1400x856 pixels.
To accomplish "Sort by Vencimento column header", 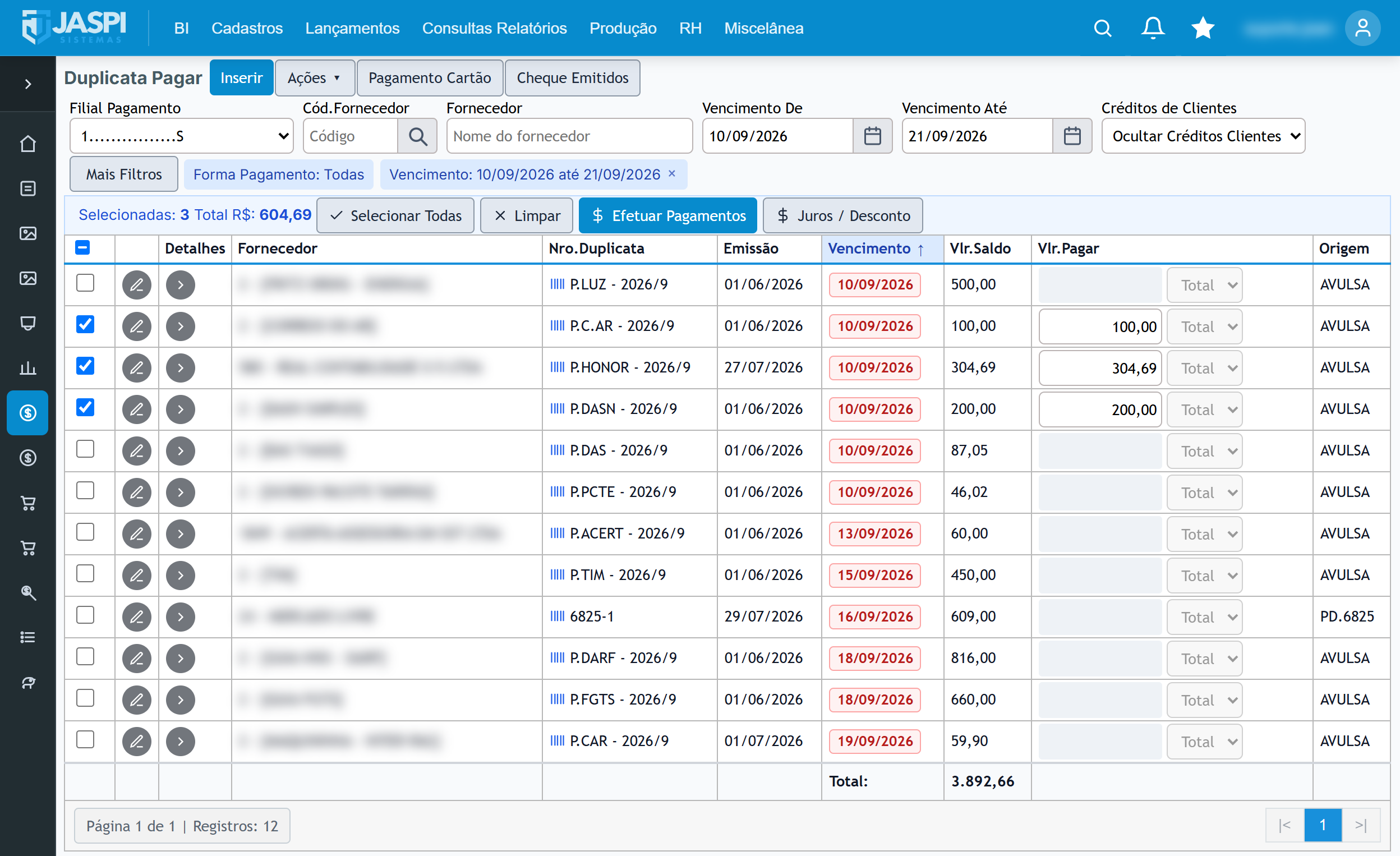I will point(882,248).
